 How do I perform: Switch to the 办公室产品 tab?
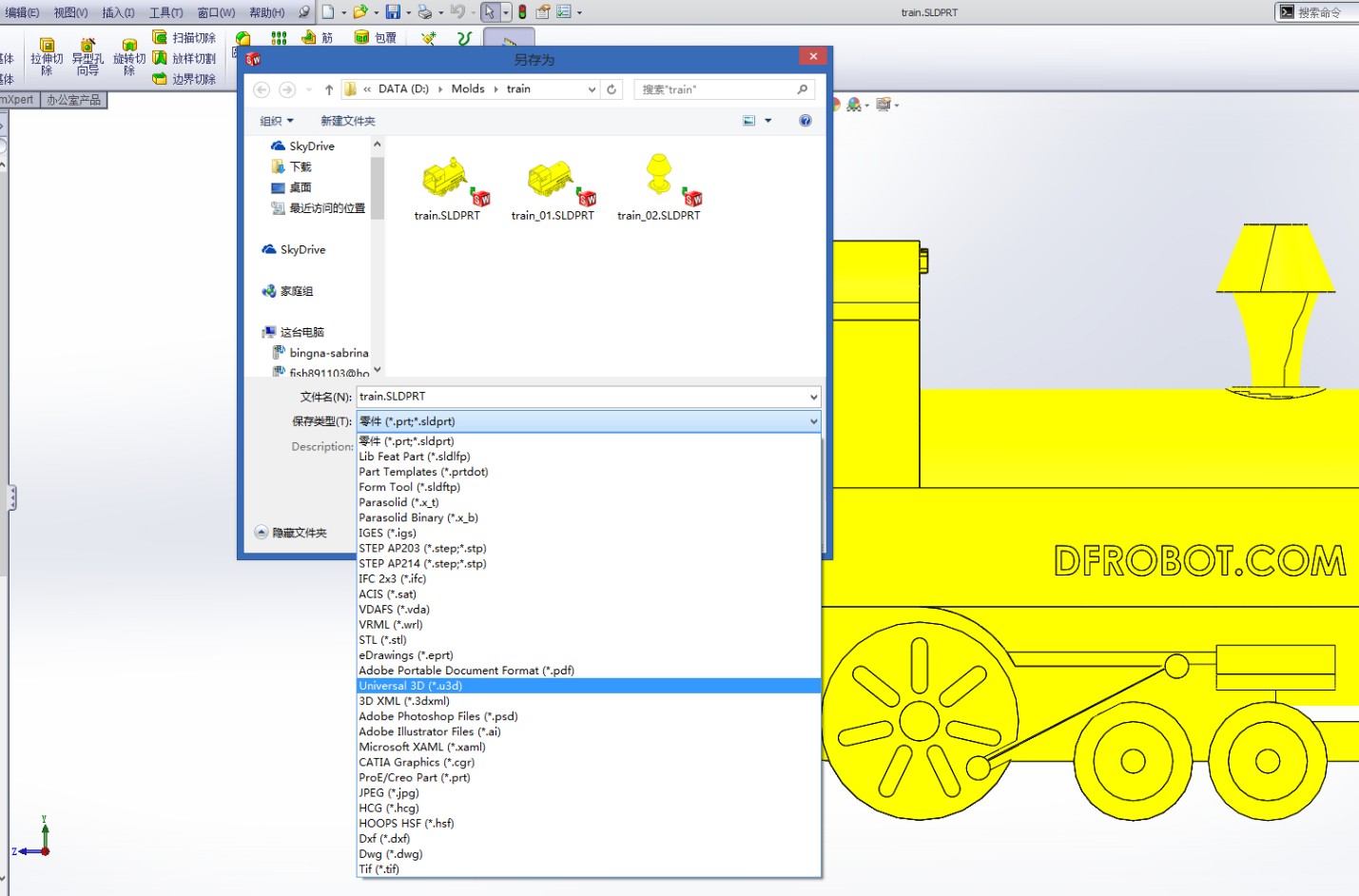73,100
